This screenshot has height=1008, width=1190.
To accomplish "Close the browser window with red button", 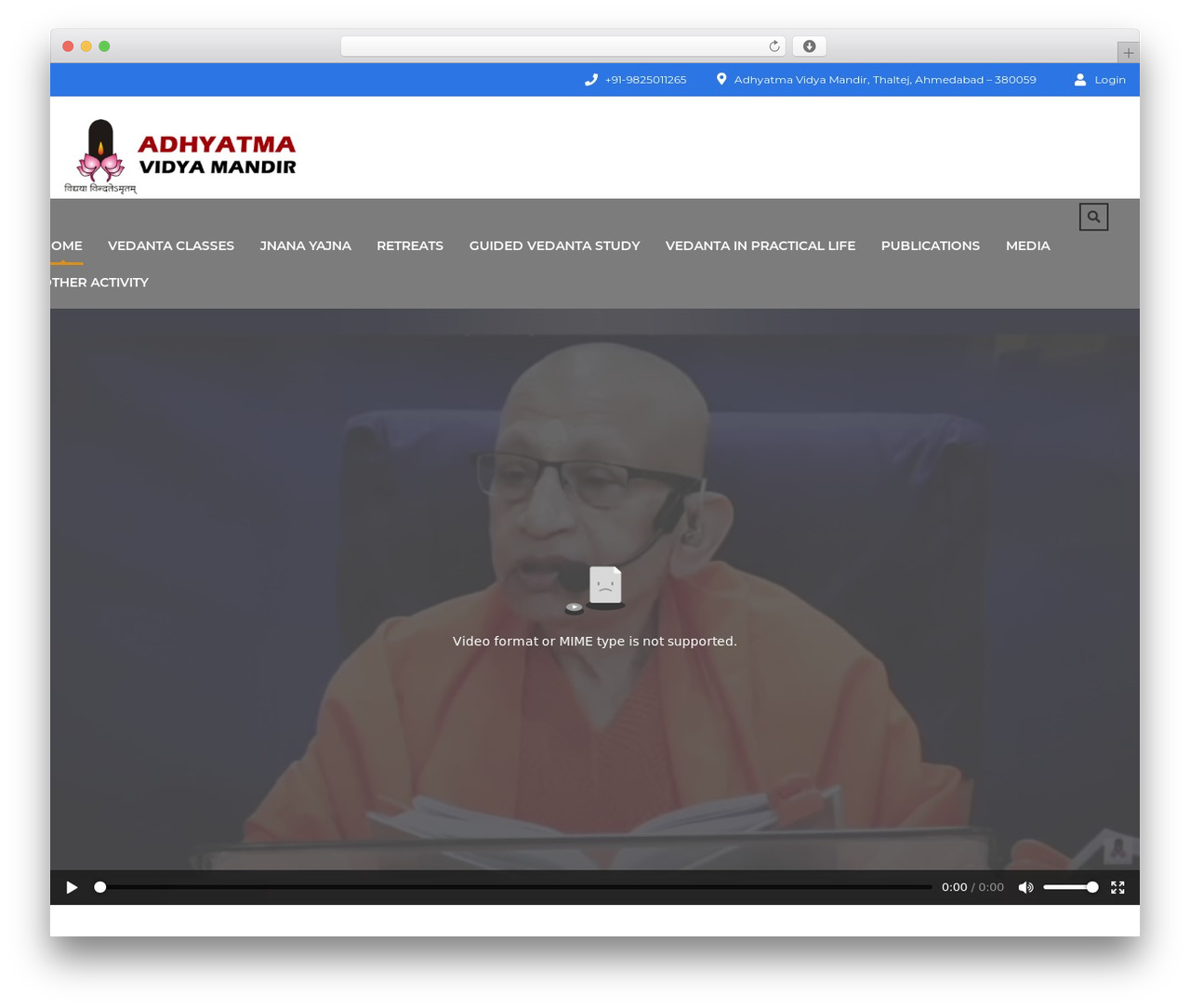I will click(x=68, y=46).
